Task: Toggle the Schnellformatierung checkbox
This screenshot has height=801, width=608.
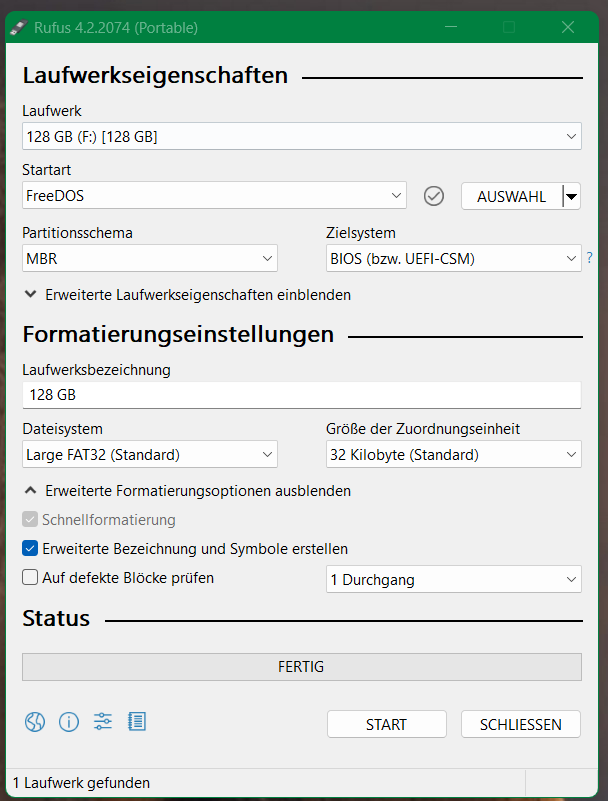Action: click(x=30, y=520)
